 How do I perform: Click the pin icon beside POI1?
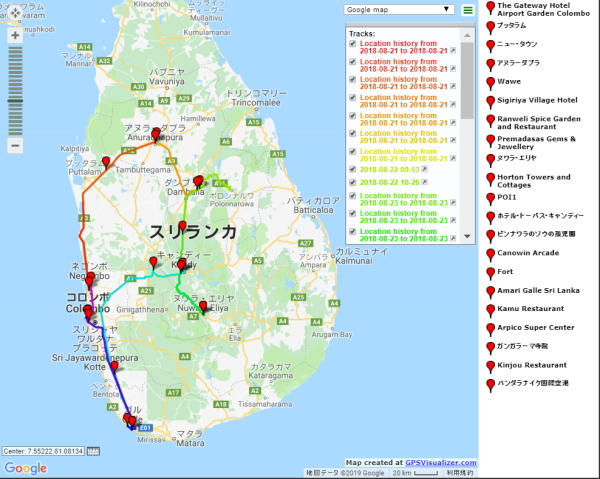490,200
